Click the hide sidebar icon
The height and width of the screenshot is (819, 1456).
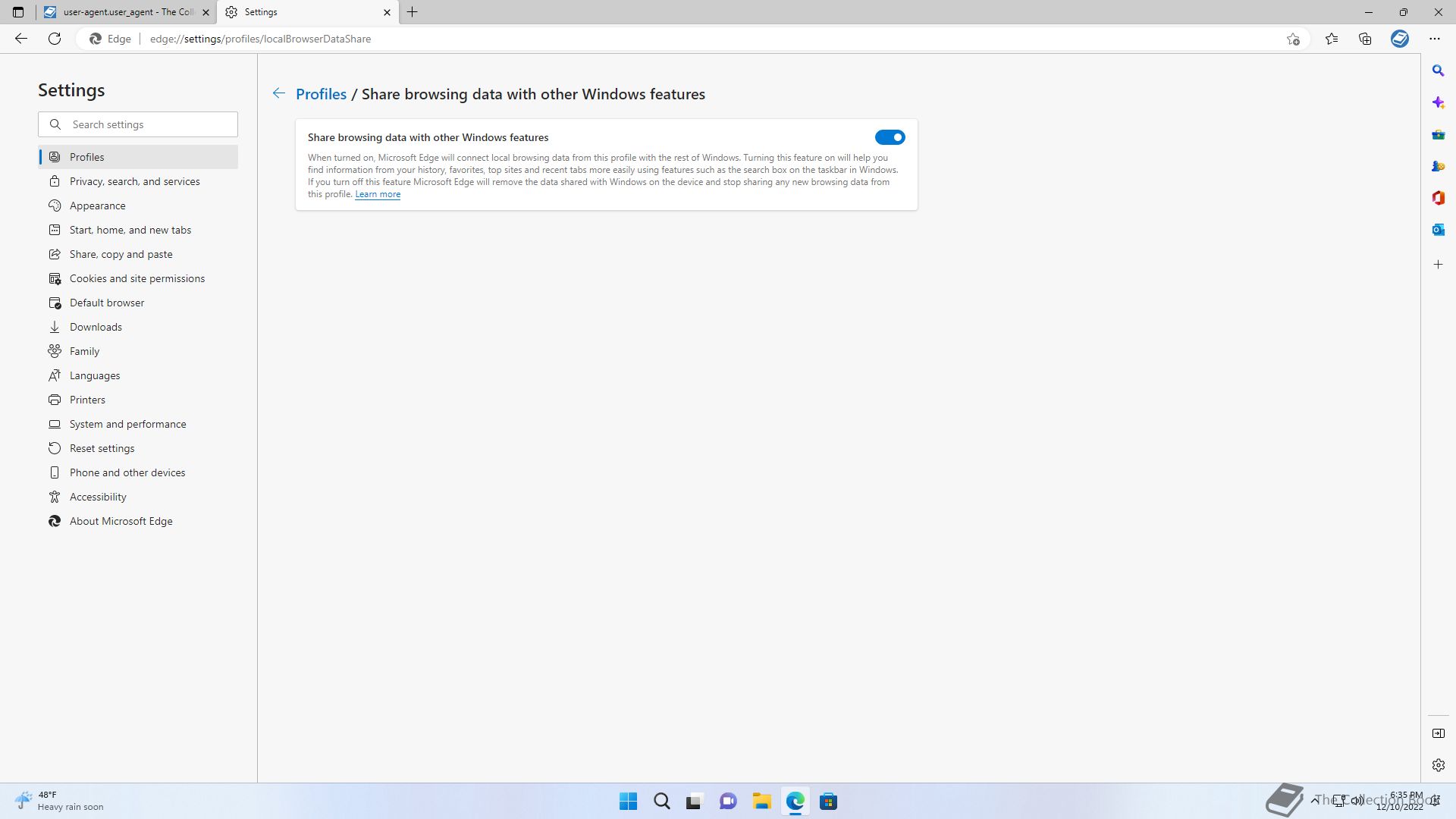pyautogui.click(x=1439, y=733)
